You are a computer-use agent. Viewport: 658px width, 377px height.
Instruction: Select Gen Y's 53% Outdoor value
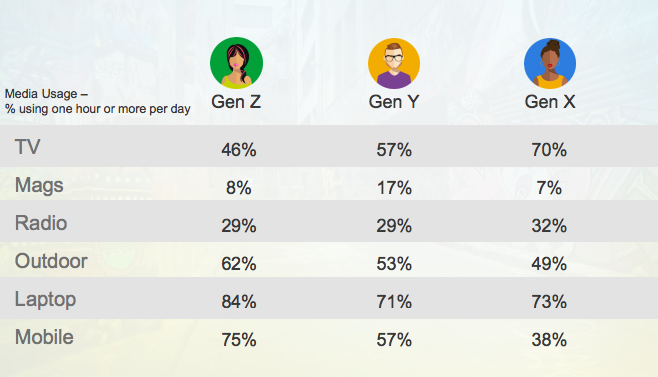click(394, 264)
